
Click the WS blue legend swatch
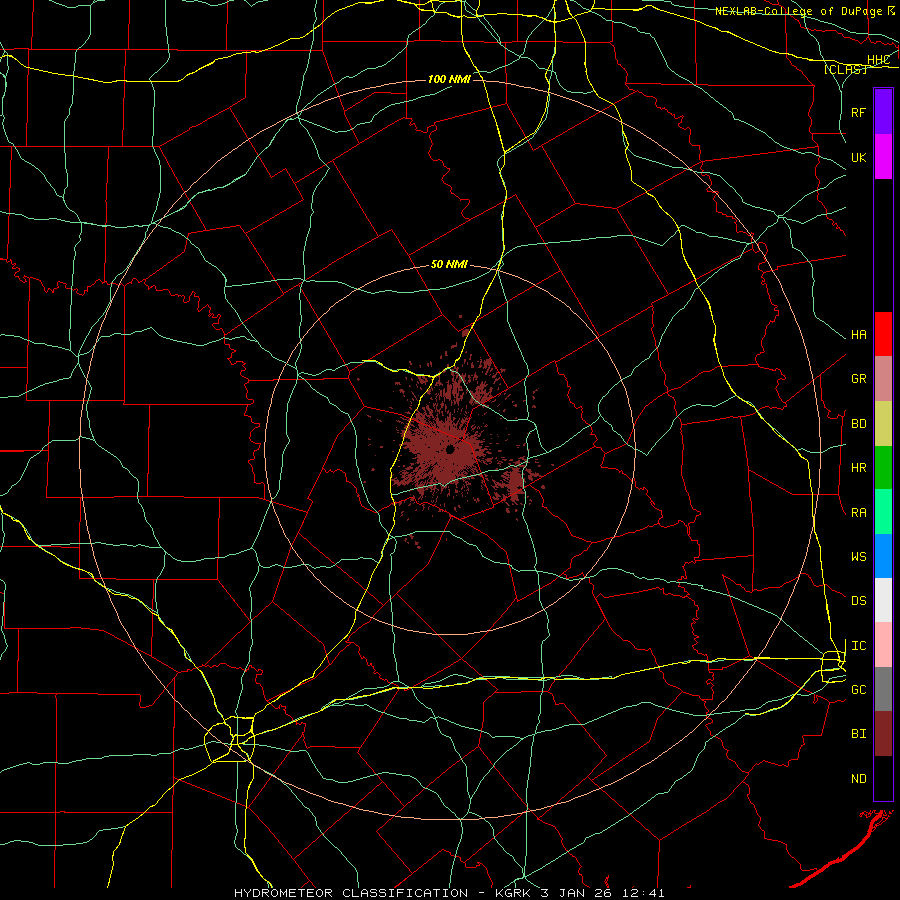(883, 556)
